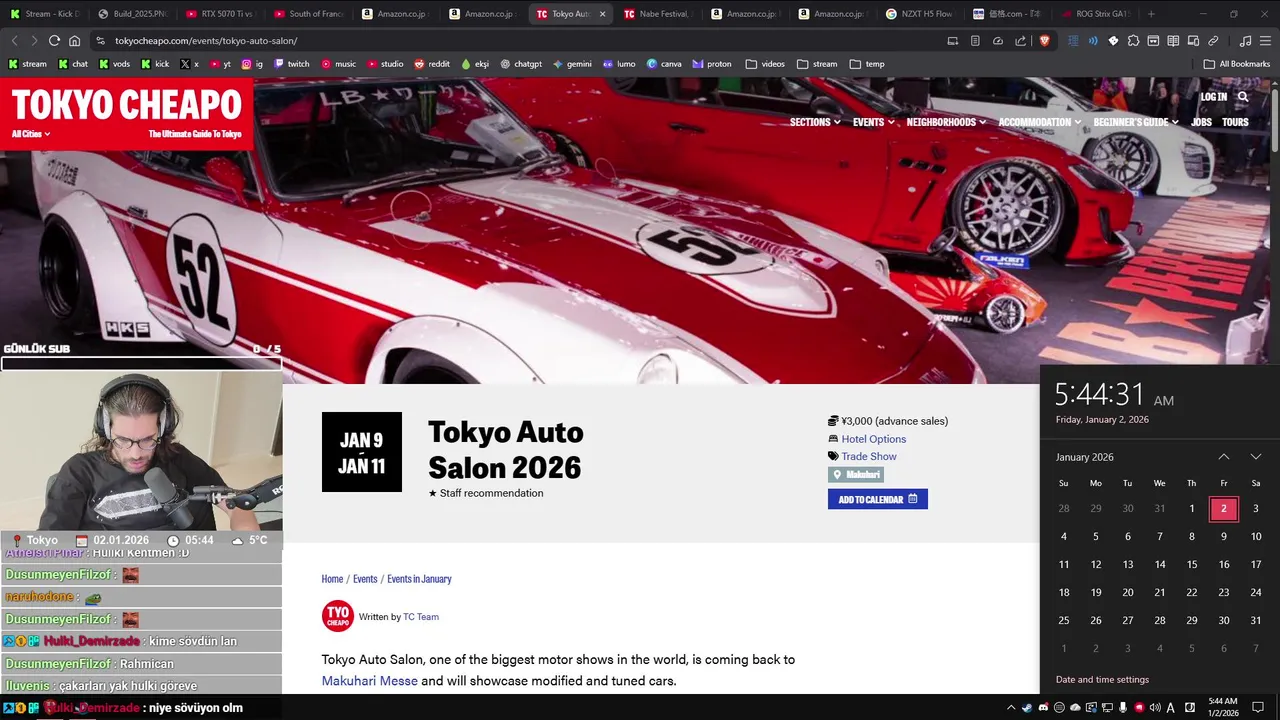Go to browser Home page
1280x720 pixels.
pos(74,41)
